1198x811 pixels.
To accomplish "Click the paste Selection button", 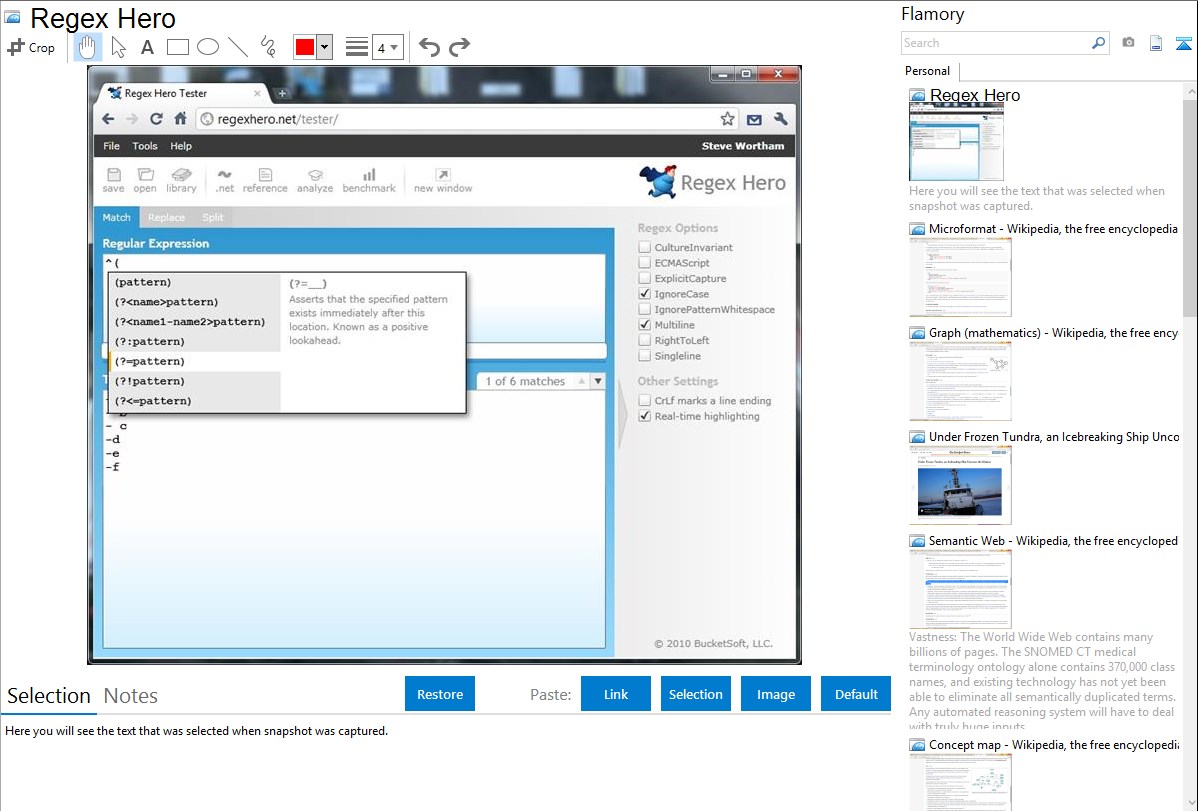I will (695, 694).
